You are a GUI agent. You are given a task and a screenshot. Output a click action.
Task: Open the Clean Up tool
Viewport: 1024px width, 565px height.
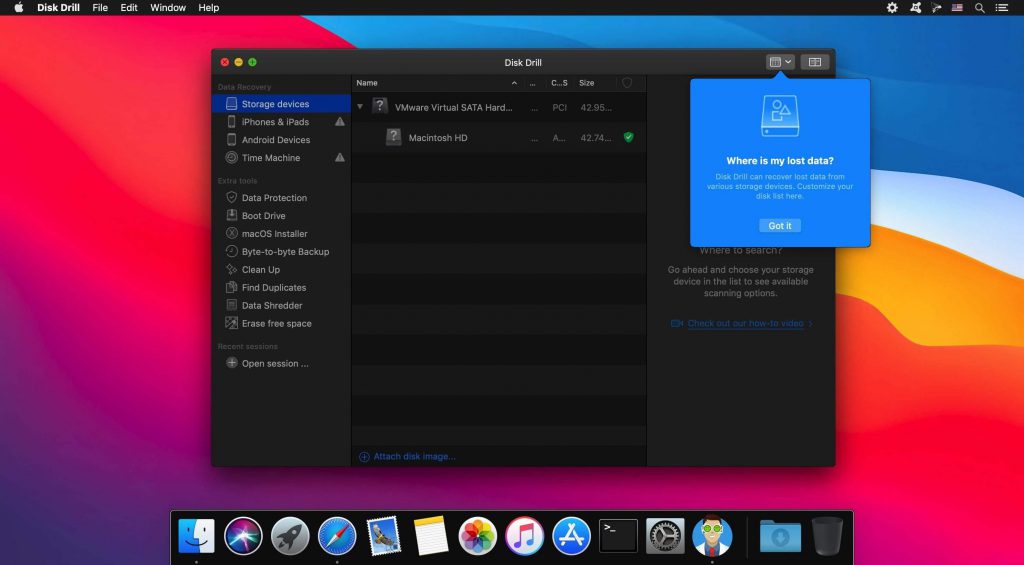point(260,270)
